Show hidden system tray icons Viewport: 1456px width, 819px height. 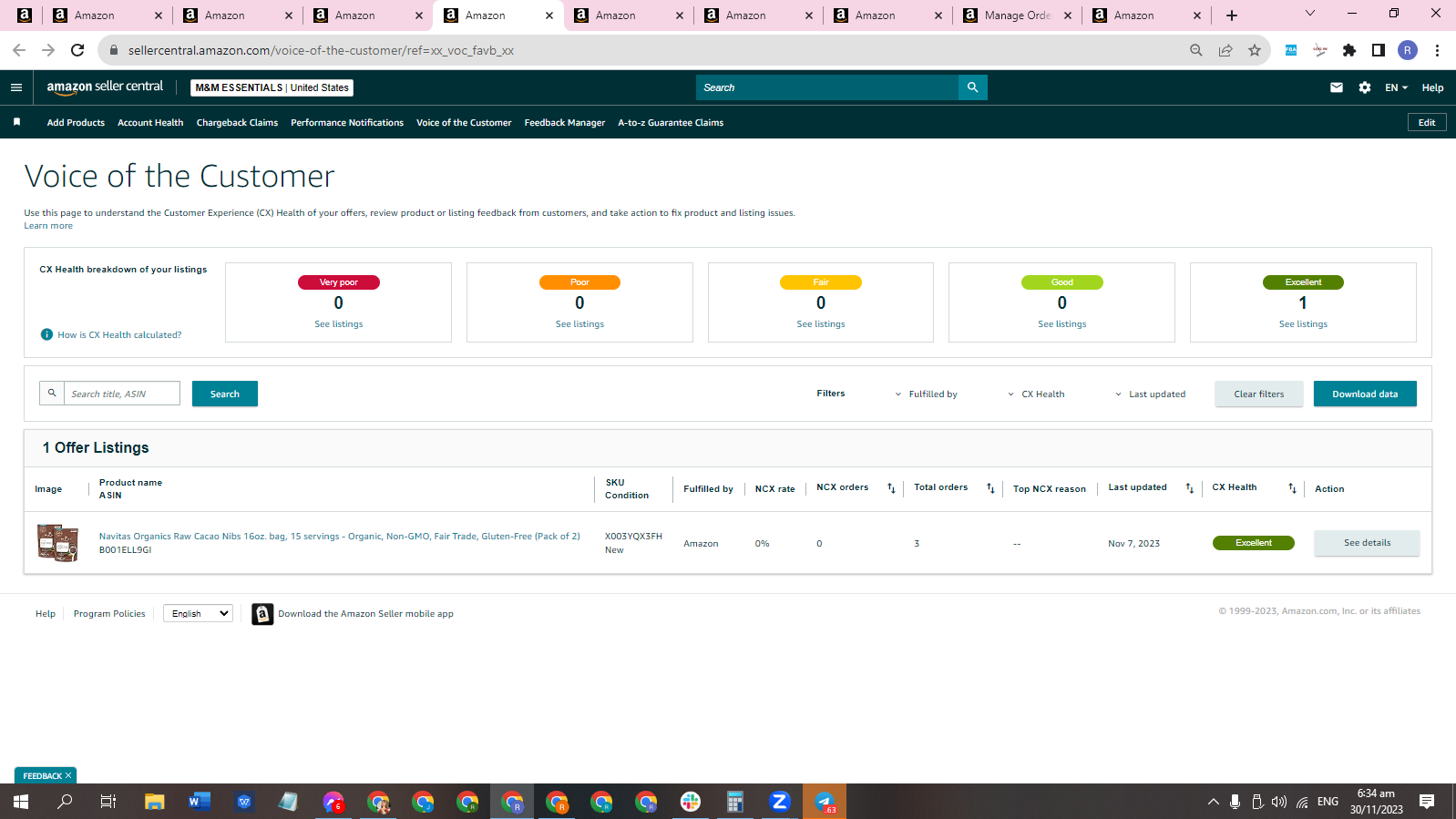coord(1213,802)
